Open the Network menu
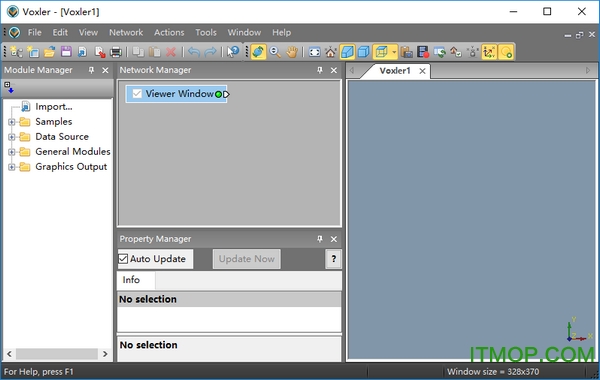 coord(126,33)
